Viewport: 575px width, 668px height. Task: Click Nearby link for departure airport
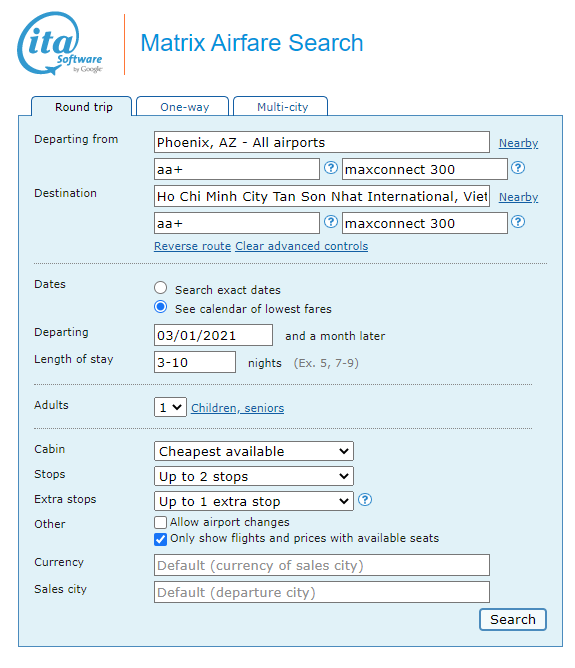pos(518,143)
